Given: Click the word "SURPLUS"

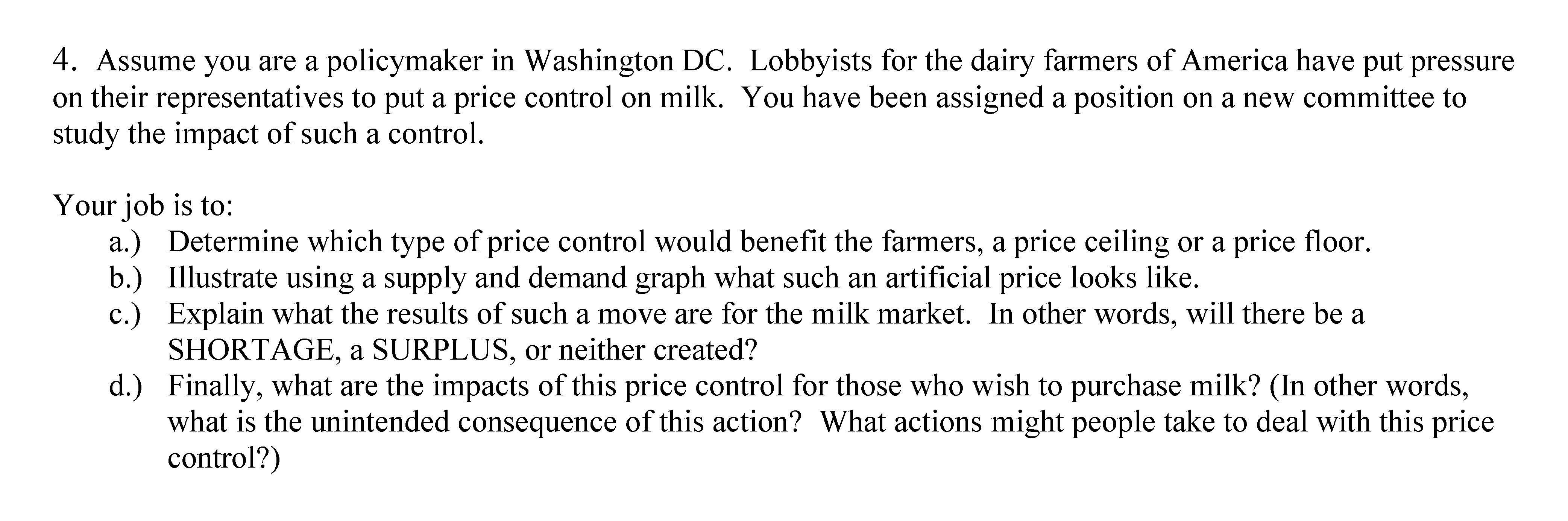Looking at the screenshot, I should coord(440,350).
